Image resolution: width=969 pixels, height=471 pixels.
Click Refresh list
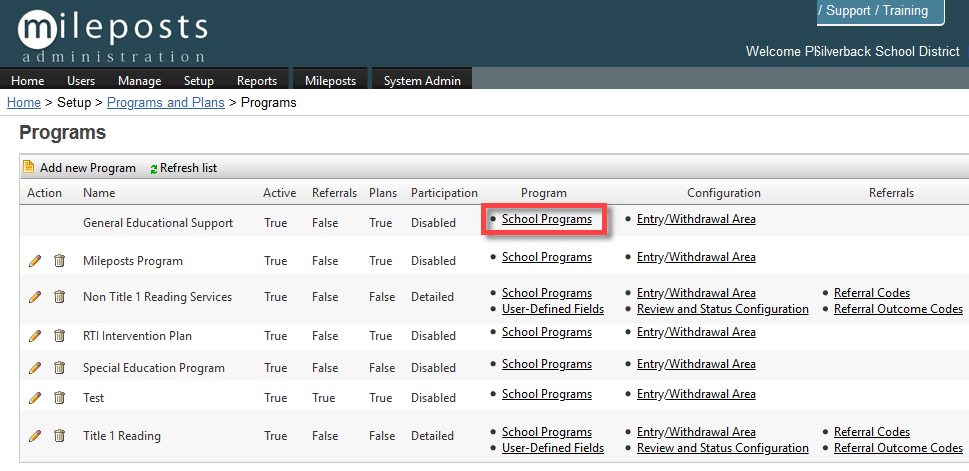tap(188, 168)
